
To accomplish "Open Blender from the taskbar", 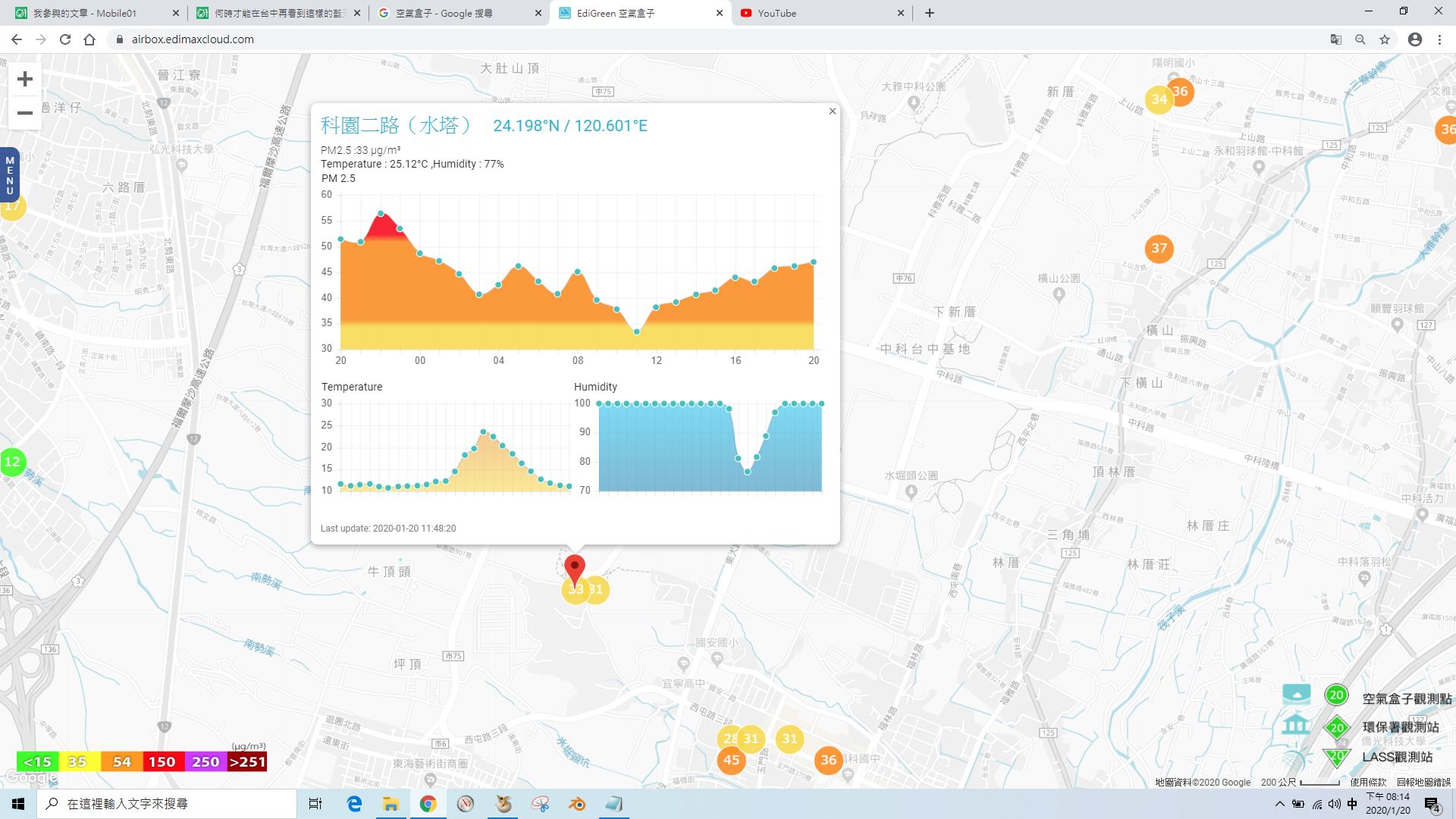I will (577, 804).
